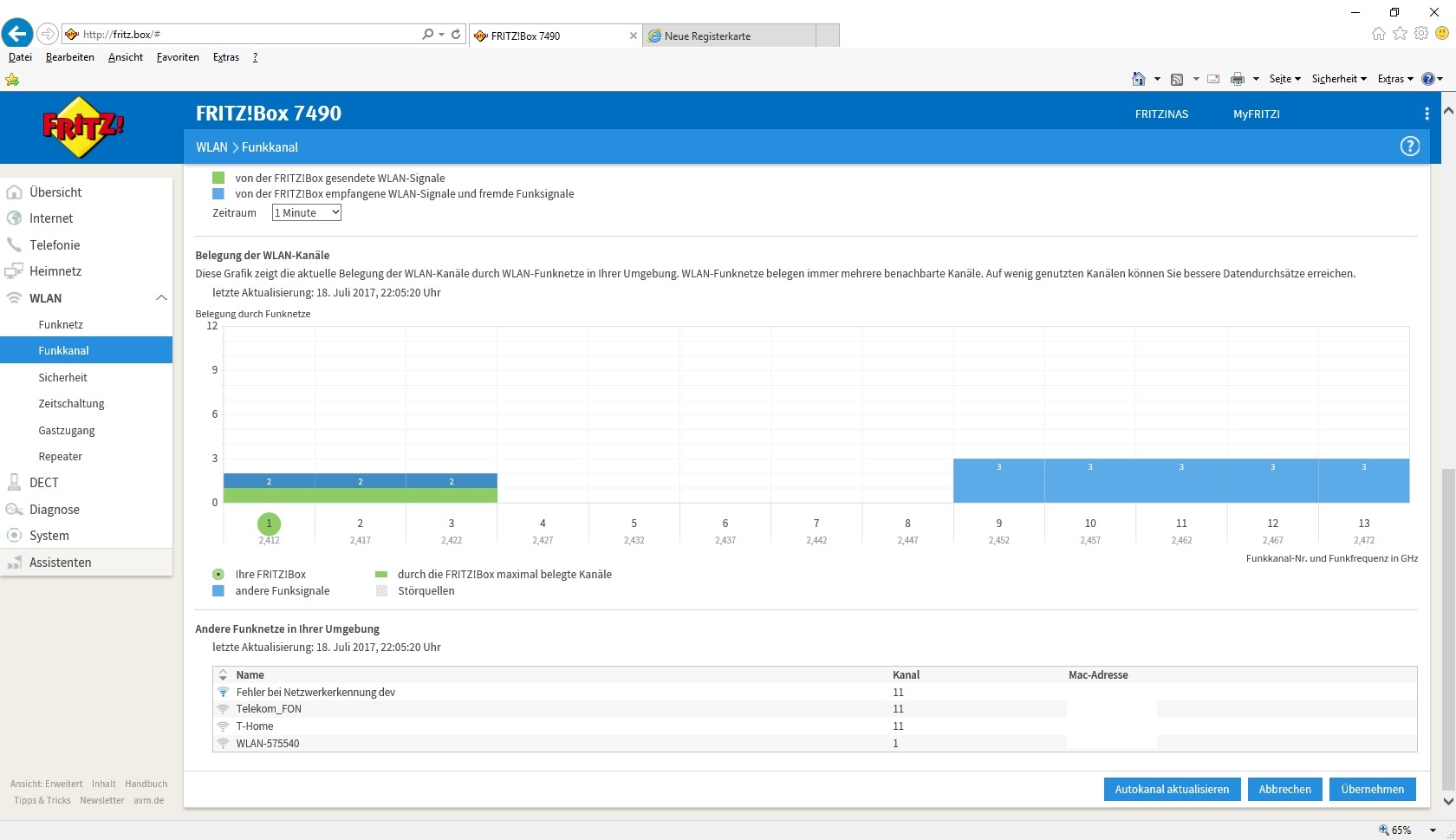1456x840 pixels.
Task: Open System section in sidebar
Action: pos(49,536)
